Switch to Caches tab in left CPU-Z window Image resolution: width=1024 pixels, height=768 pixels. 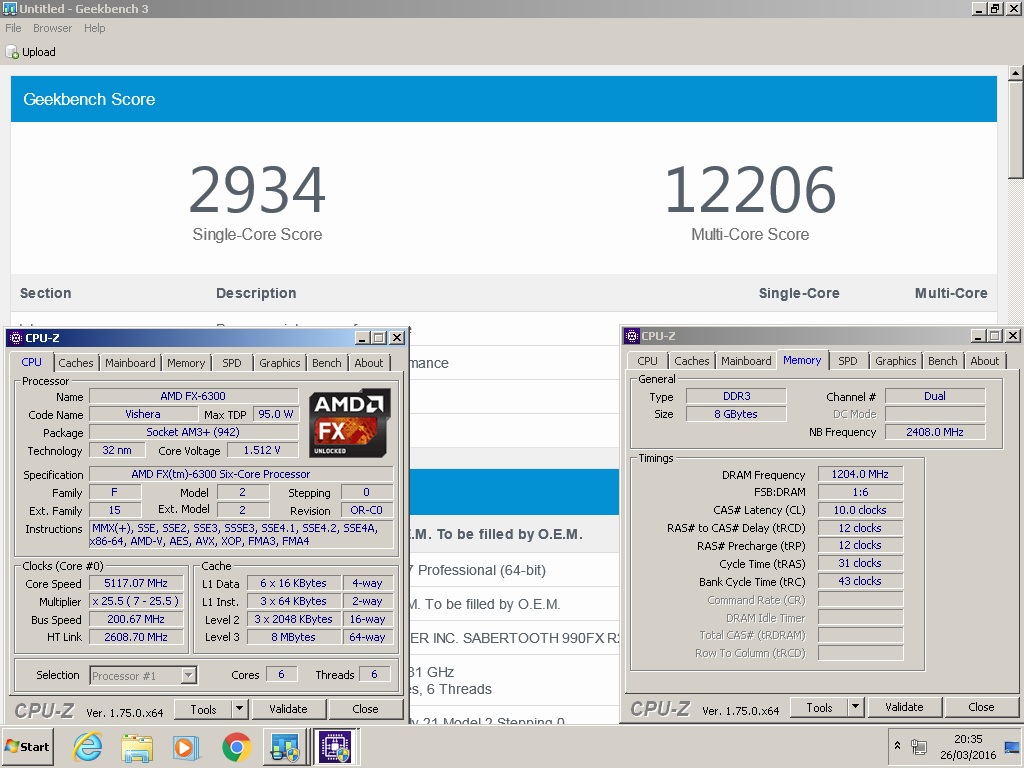click(x=76, y=362)
